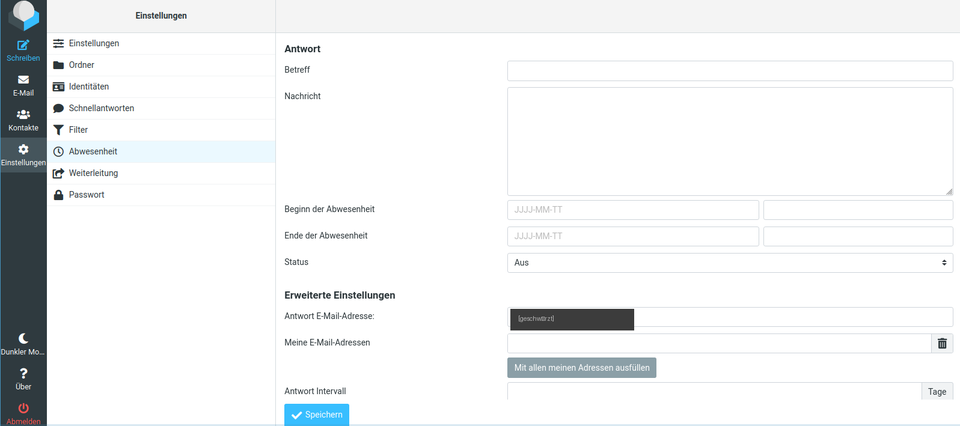This screenshot has width=960, height=426.
Task: Open Über question mark icon
Action: pos(23,373)
